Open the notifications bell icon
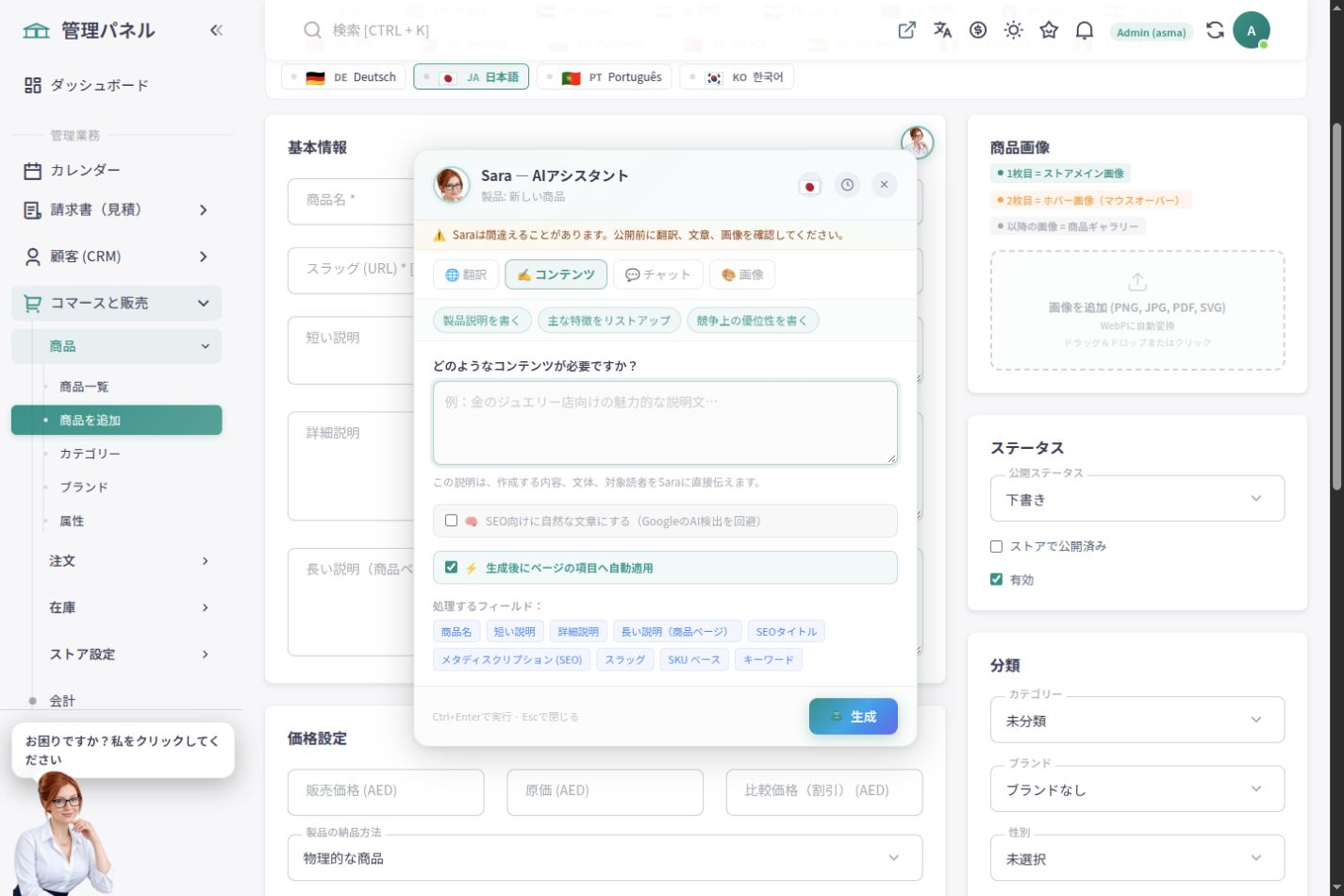Viewport: 1344px width, 896px height. 1085,30
